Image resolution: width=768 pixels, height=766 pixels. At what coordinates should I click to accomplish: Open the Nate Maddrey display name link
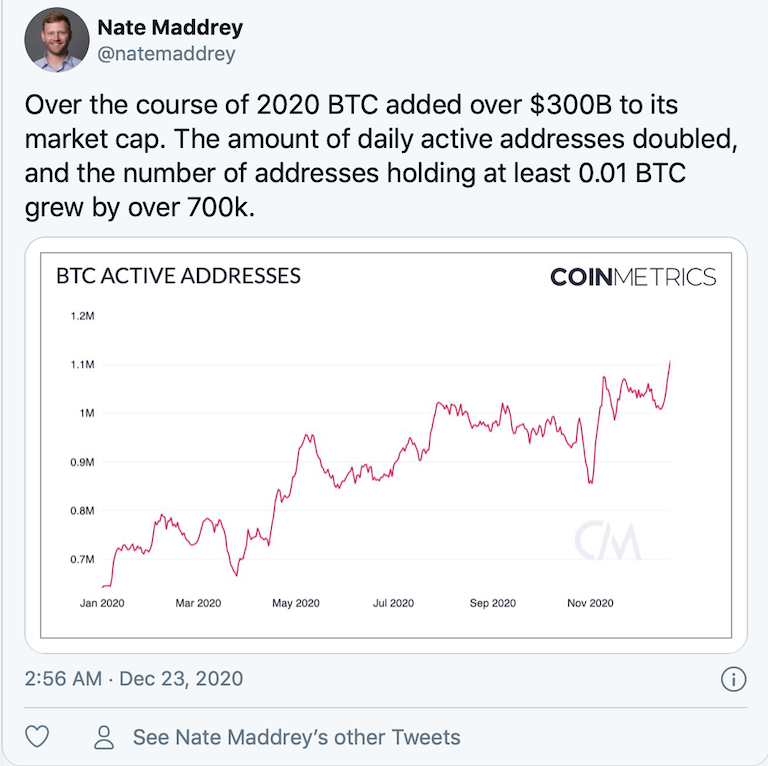(x=170, y=27)
